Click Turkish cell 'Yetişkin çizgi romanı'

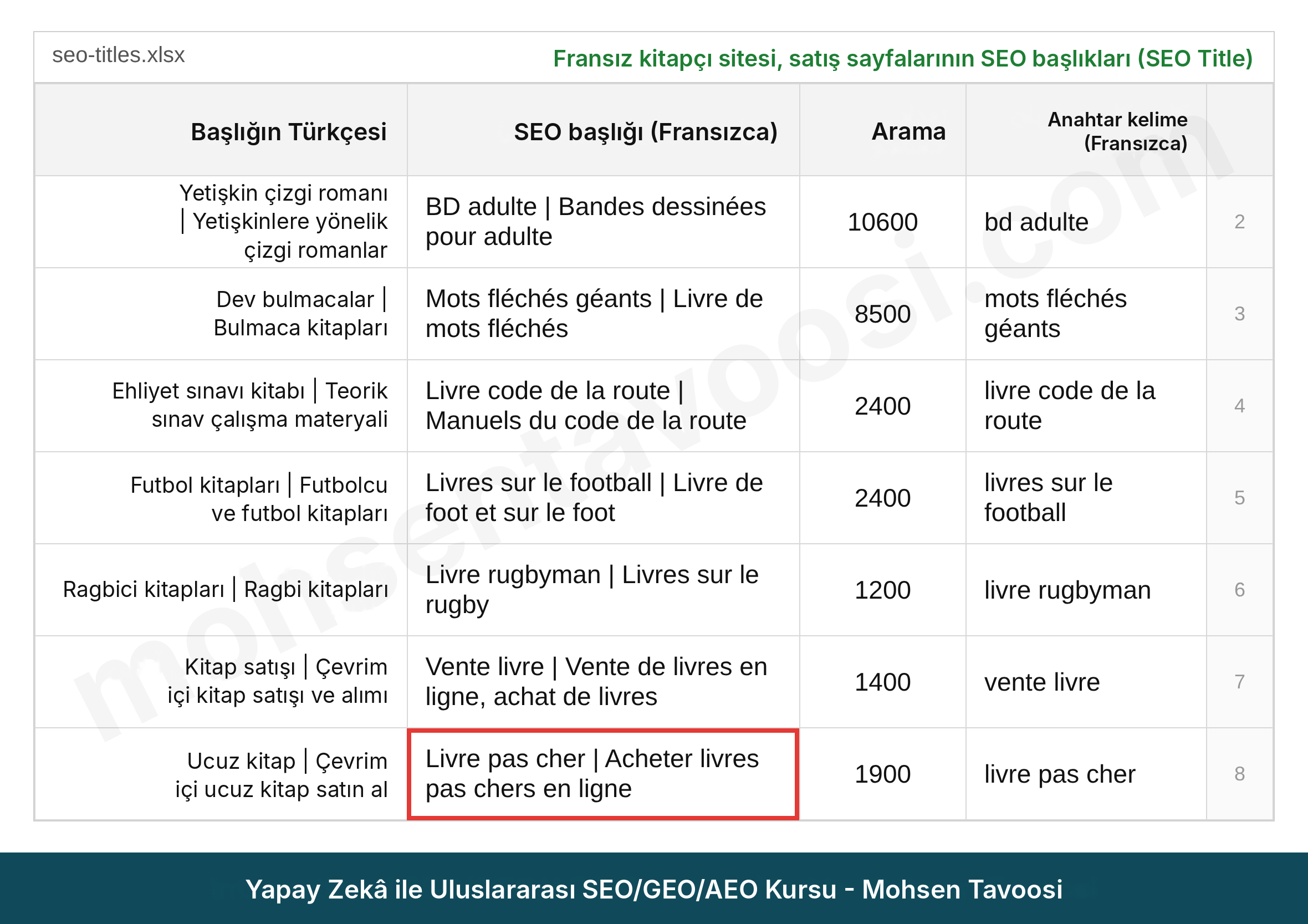(x=221, y=222)
